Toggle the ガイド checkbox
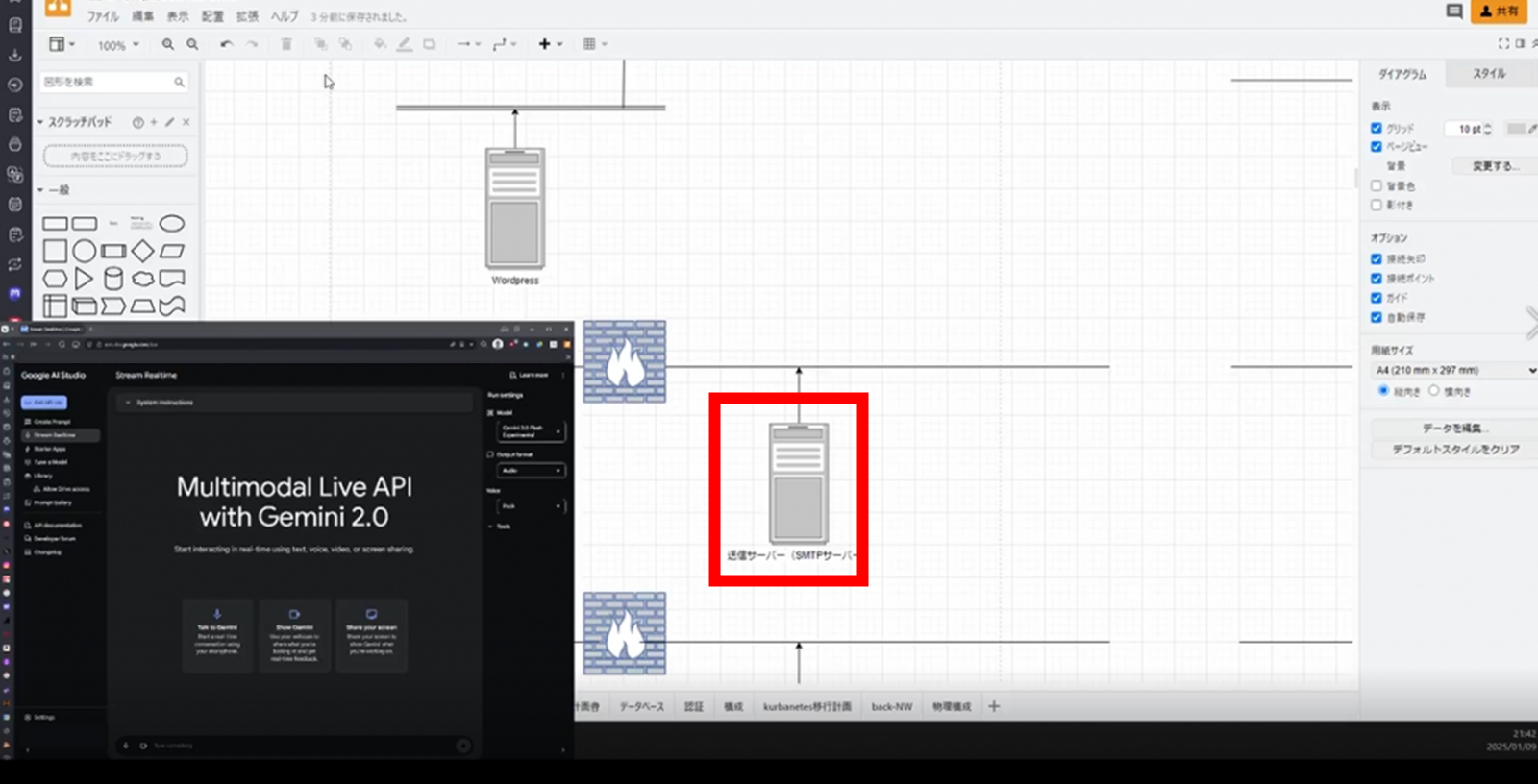Viewport: 1538px width, 784px height. (1377, 298)
